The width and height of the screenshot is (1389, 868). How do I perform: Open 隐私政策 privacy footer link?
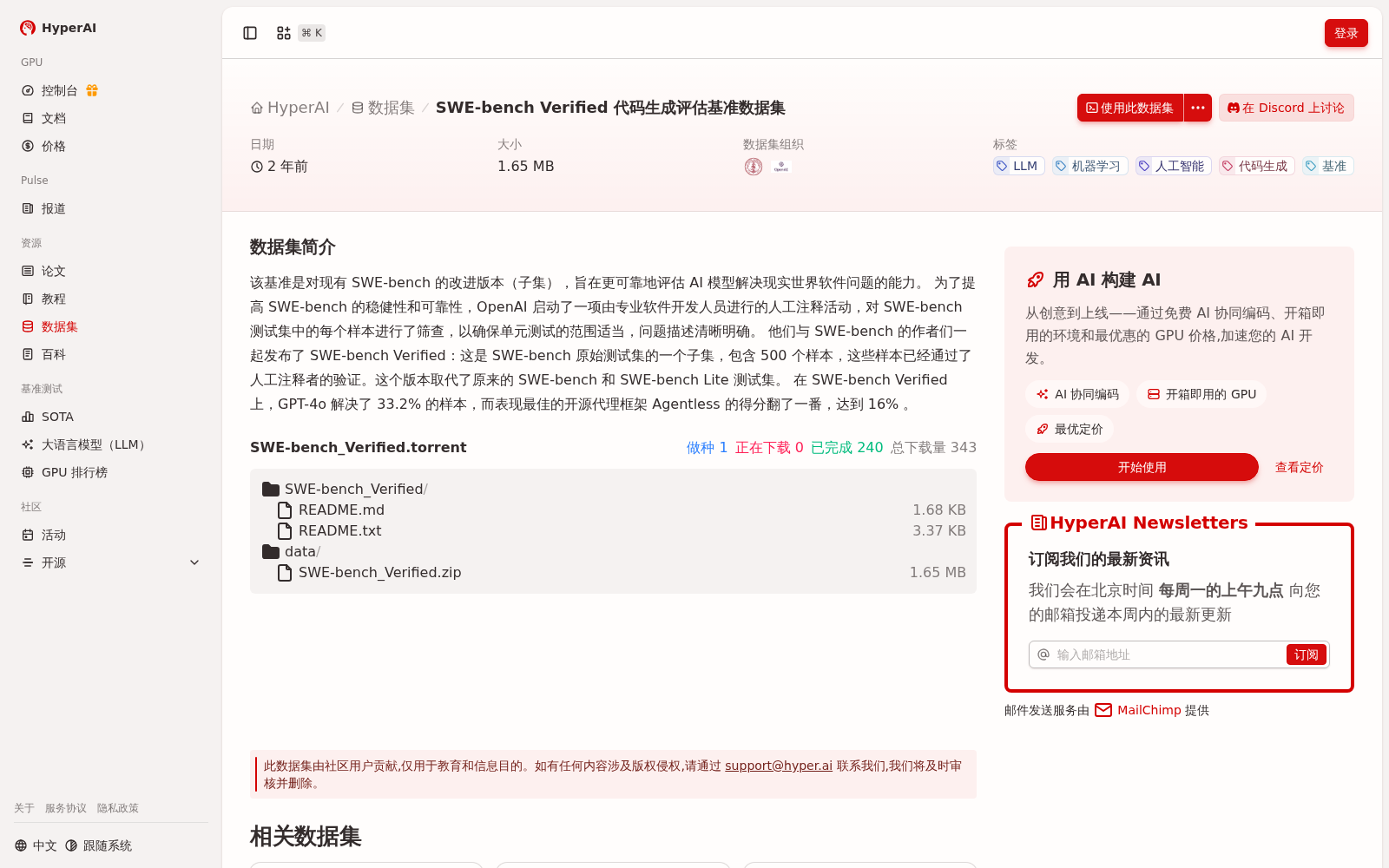click(x=118, y=808)
